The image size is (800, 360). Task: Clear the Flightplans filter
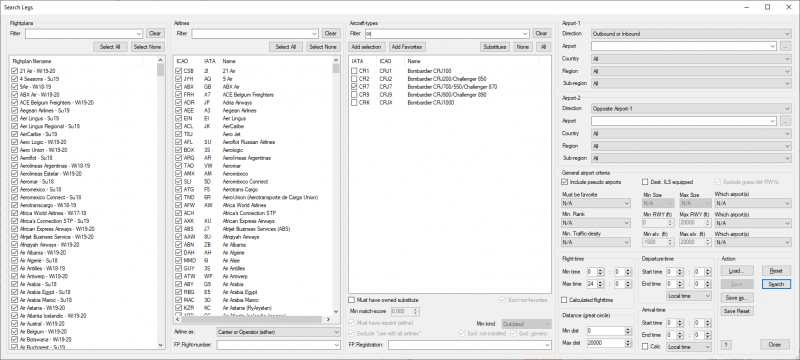click(x=155, y=34)
